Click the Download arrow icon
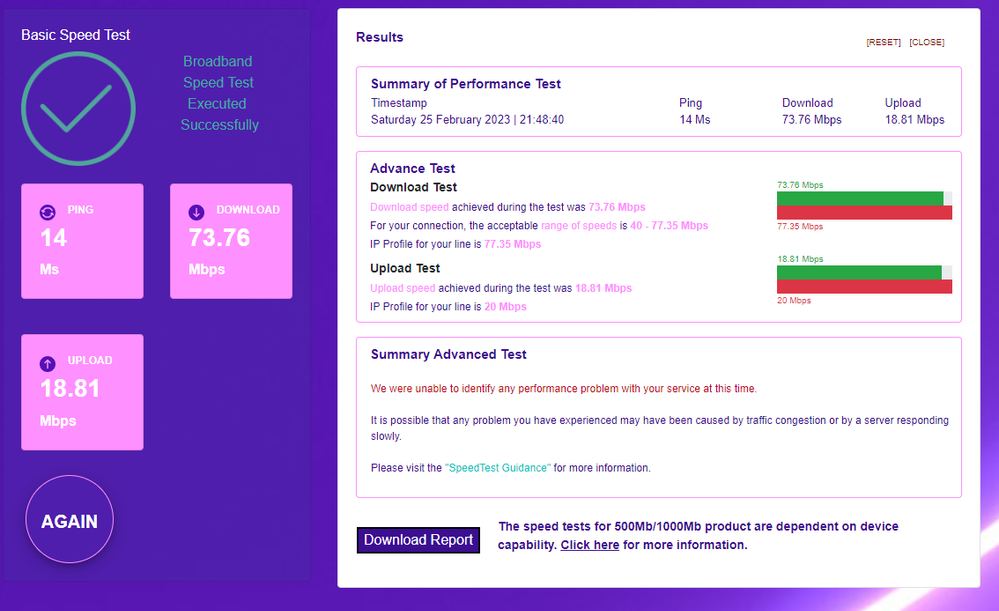The height and width of the screenshot is (611, 999). (197, 211)
